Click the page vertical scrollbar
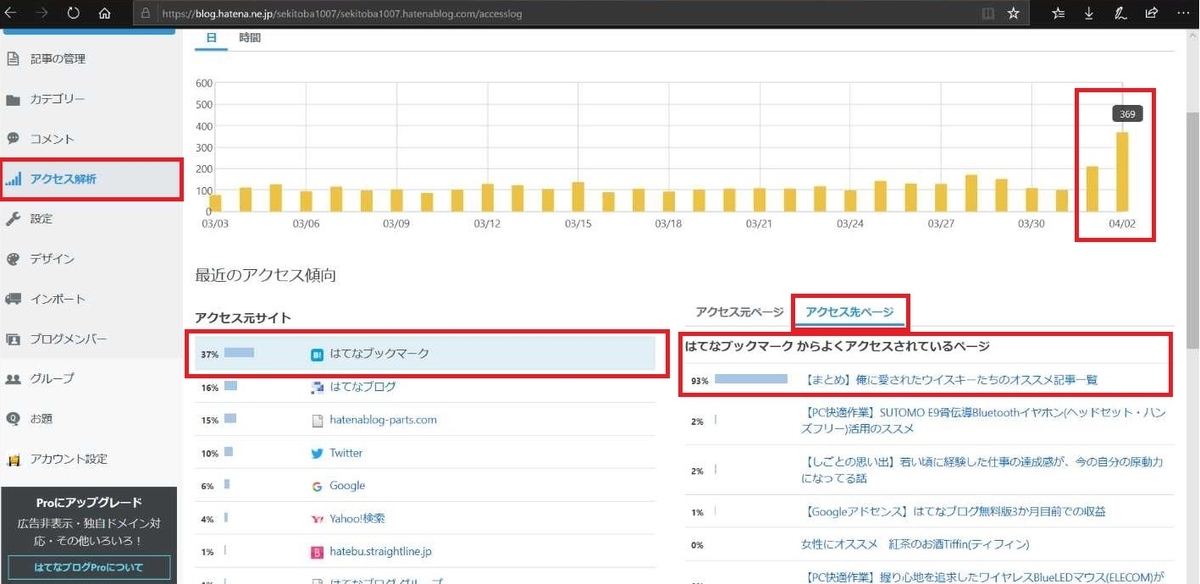Viewport: 1200px width, 584px height. point(1192,306)
